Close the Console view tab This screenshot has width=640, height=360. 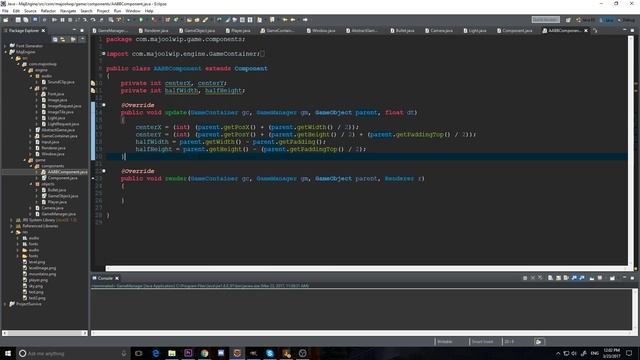point(117,278)
